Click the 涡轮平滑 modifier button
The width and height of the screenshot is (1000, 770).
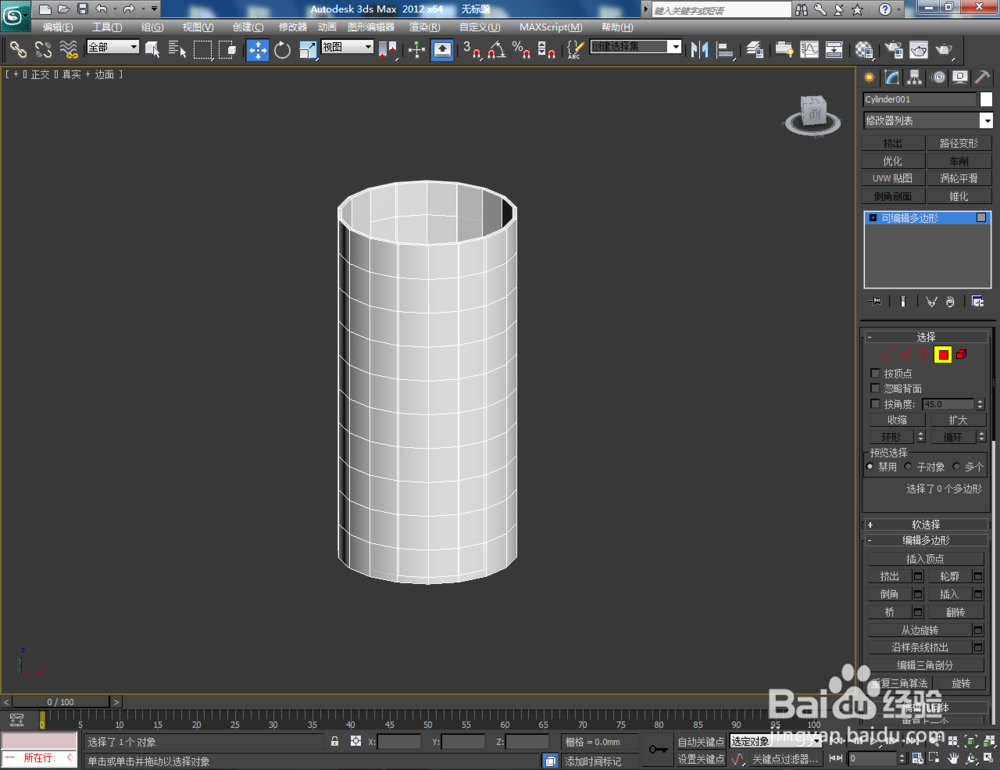[x=959, y=179]
